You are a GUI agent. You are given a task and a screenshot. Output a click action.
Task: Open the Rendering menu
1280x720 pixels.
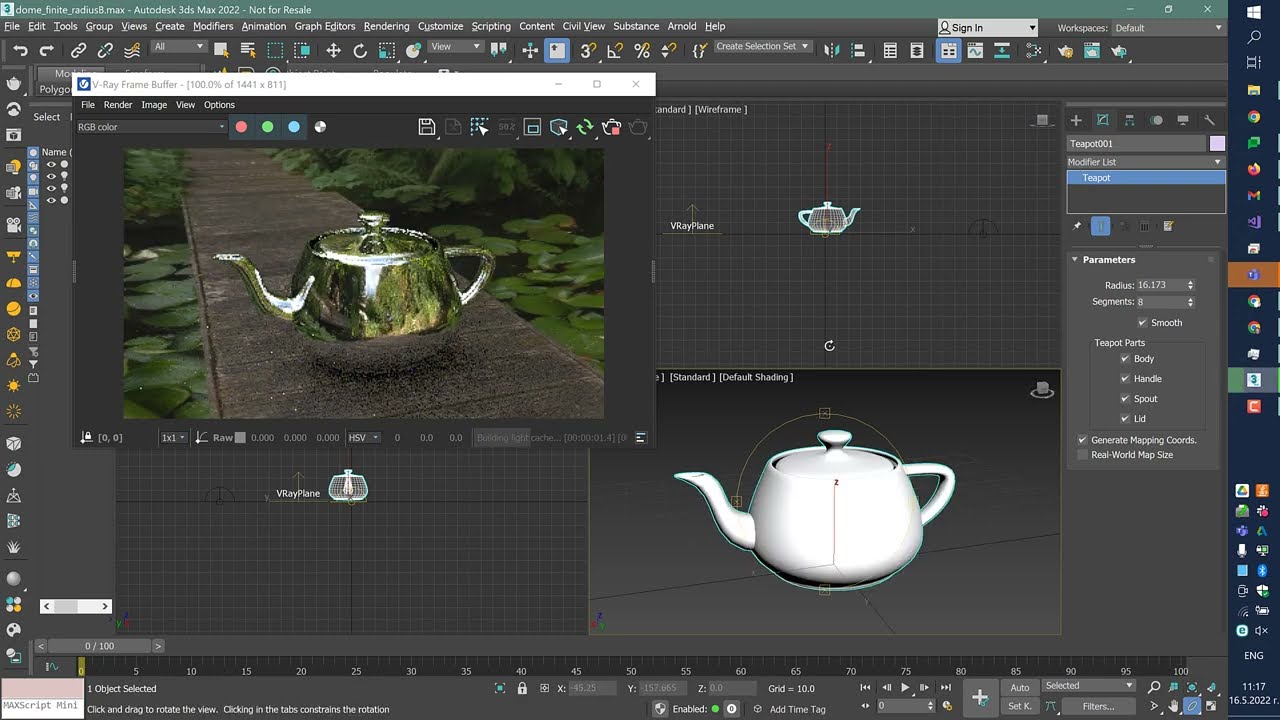(386, 26)
